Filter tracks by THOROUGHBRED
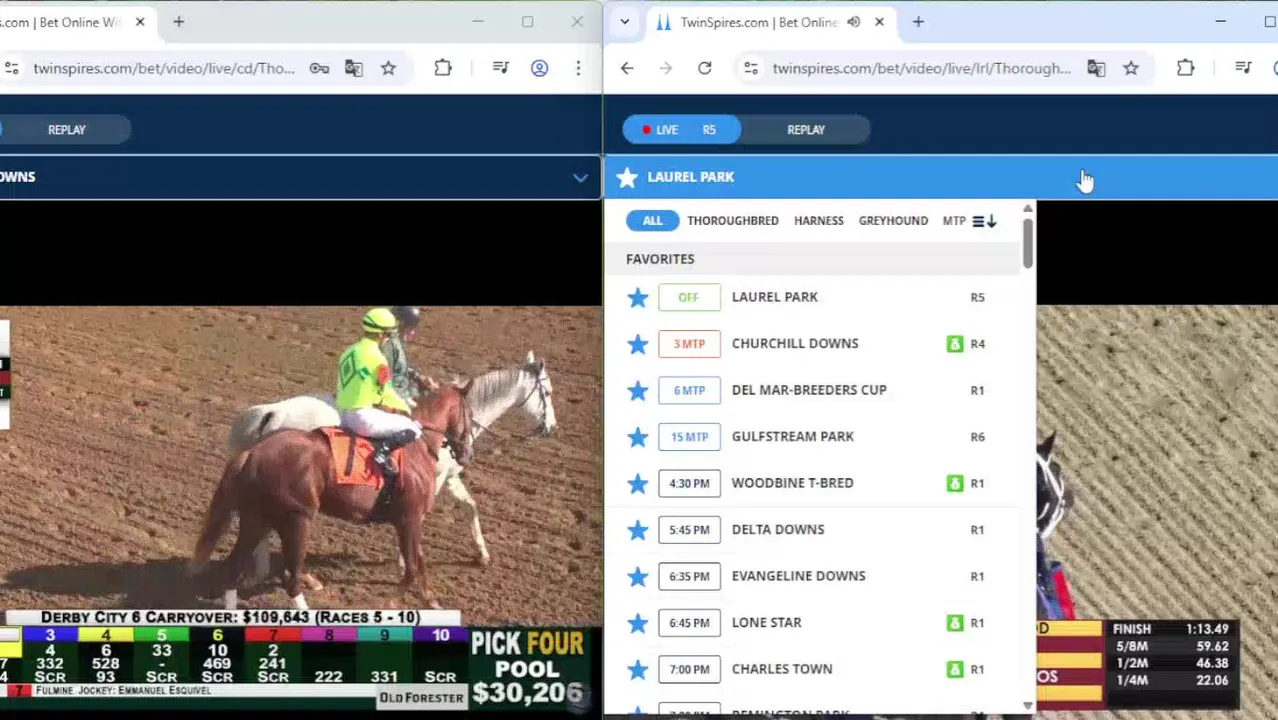This screenshot has width=1278, height=720. click(733, 221)
